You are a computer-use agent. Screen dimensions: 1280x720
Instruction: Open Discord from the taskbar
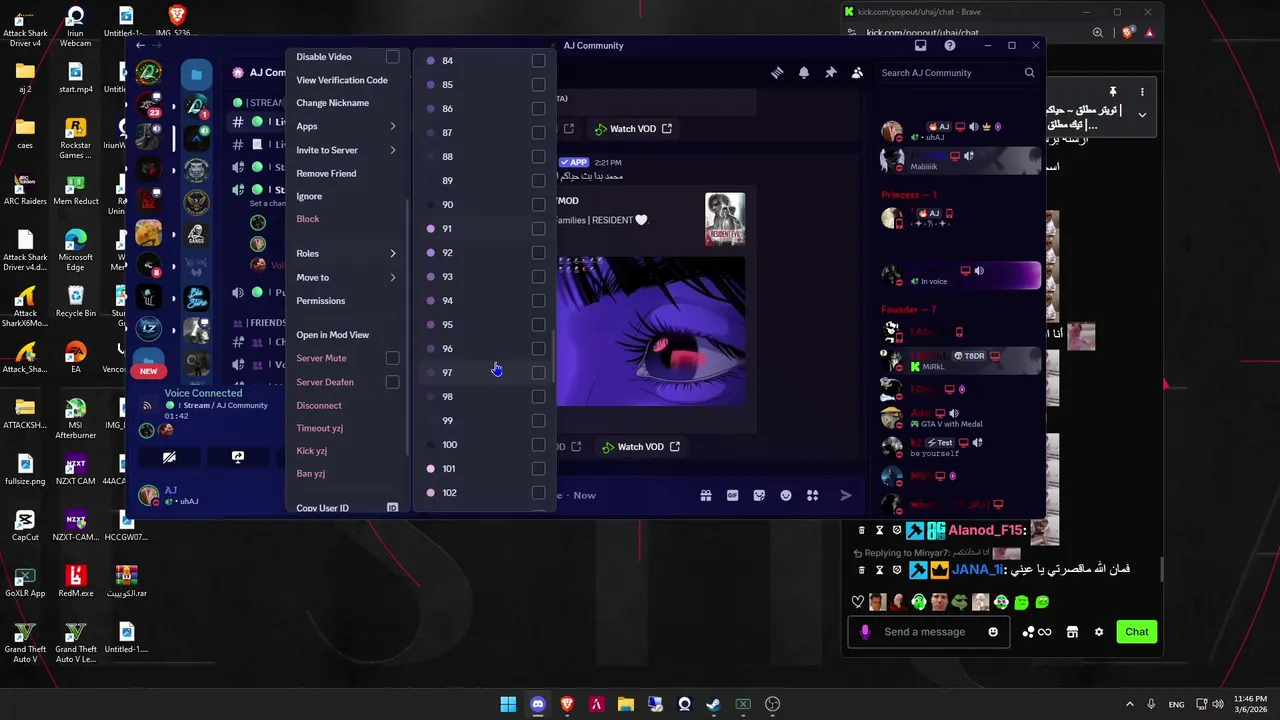pyautogui.click(x=538, y=704)
